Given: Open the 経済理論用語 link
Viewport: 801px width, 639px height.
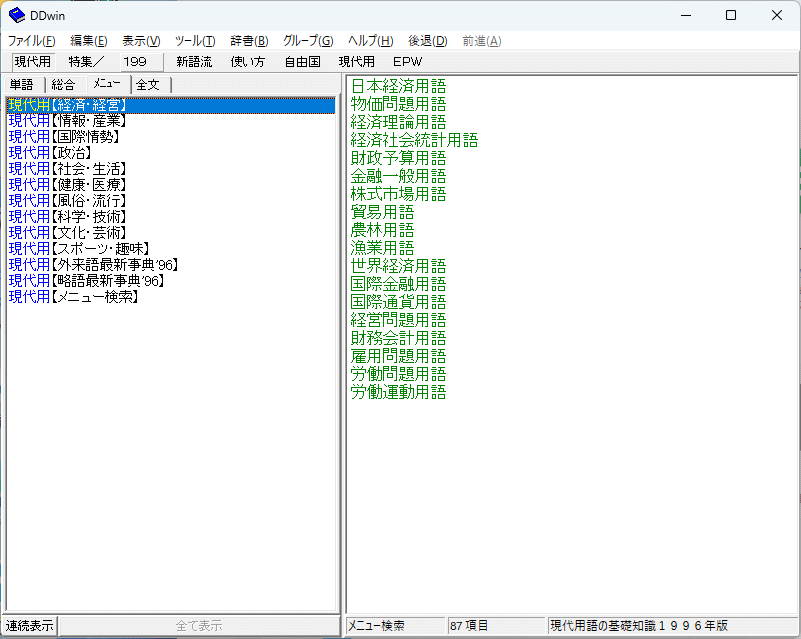Looking at the screenshot, I should pyautogui.click(x=398, y=122).
